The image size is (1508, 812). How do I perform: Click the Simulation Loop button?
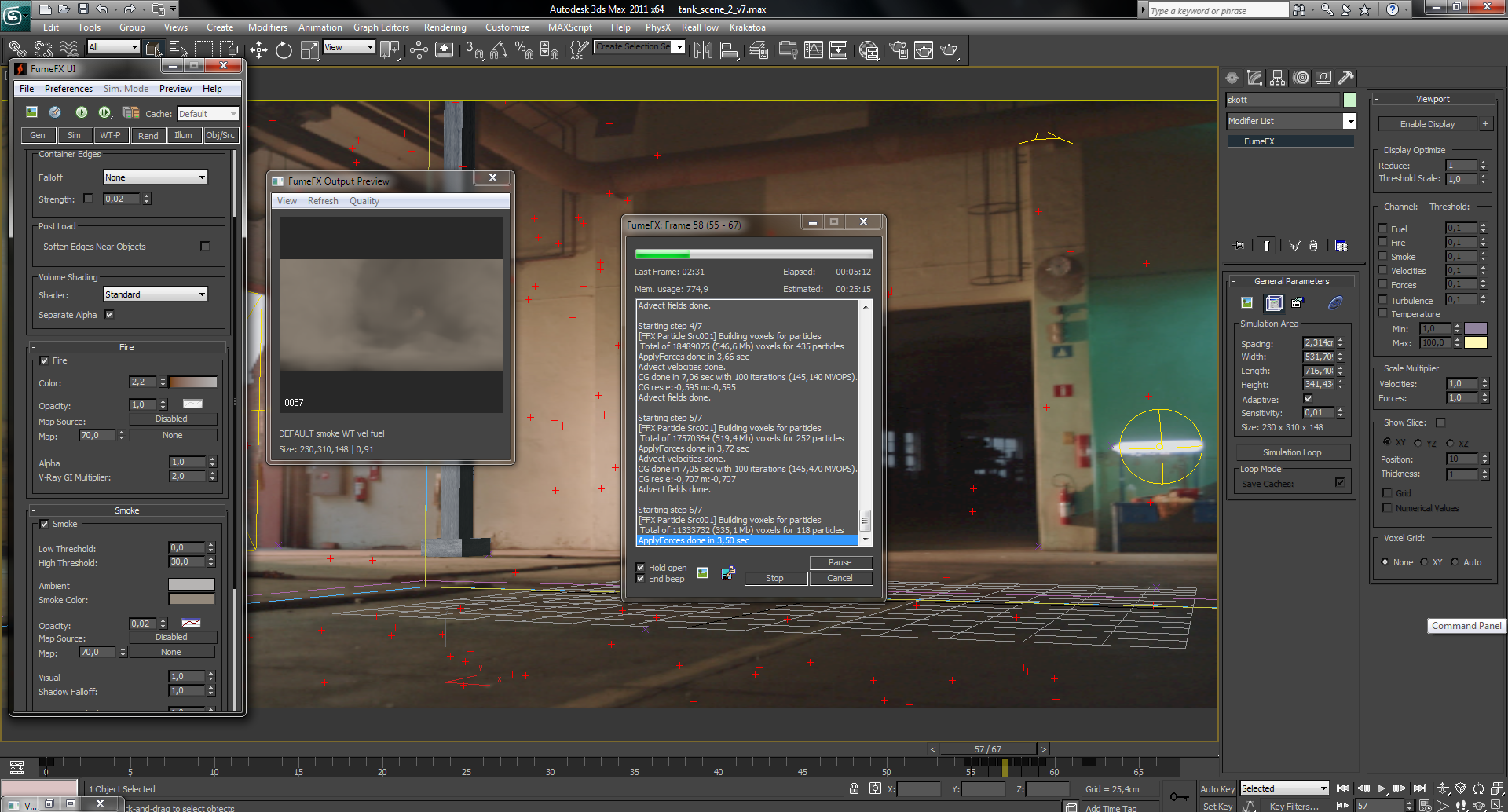[1292, 452]
